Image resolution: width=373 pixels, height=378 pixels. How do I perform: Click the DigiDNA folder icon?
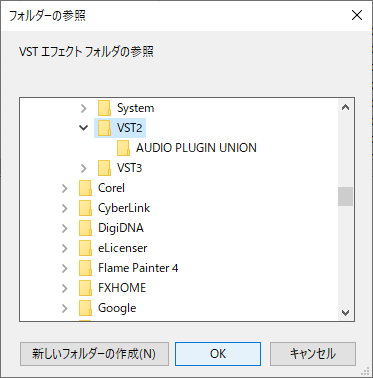[x=85, y=228]
